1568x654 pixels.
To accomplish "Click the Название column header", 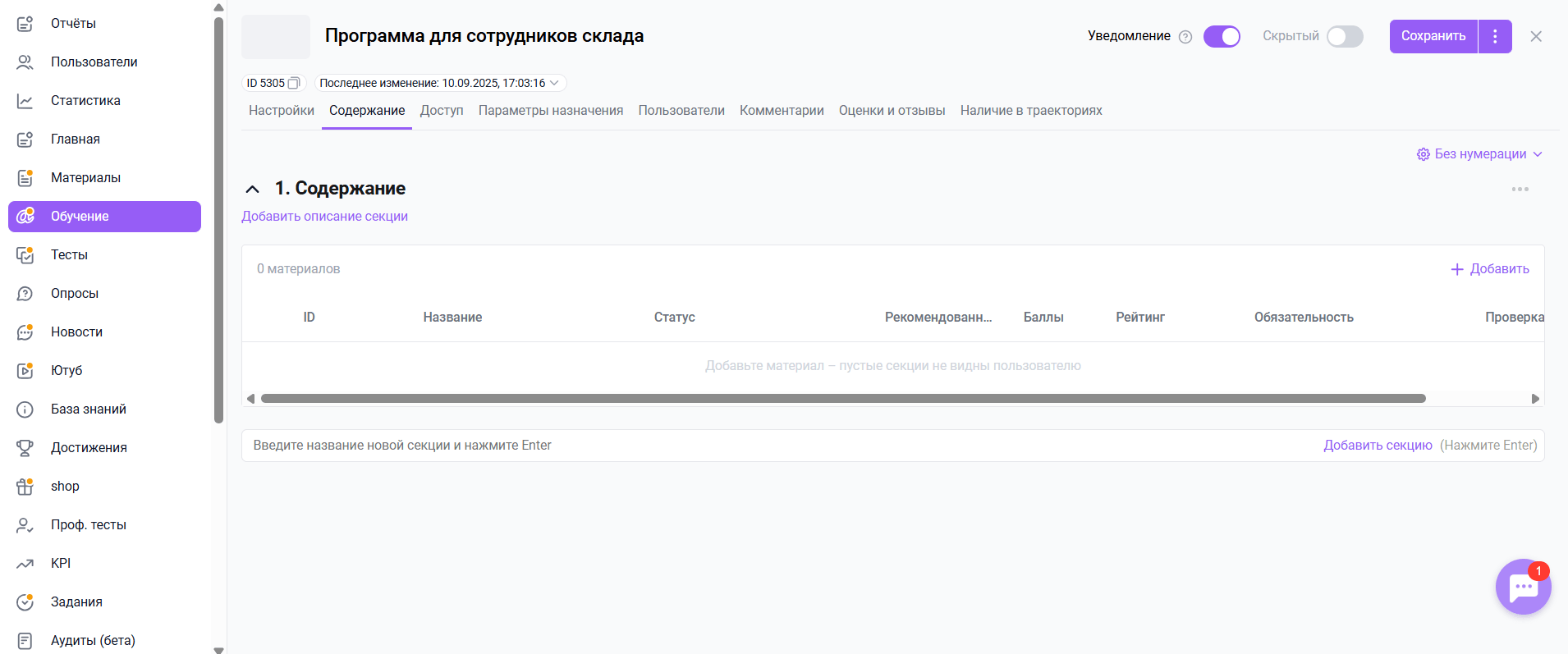I will 452,318.
